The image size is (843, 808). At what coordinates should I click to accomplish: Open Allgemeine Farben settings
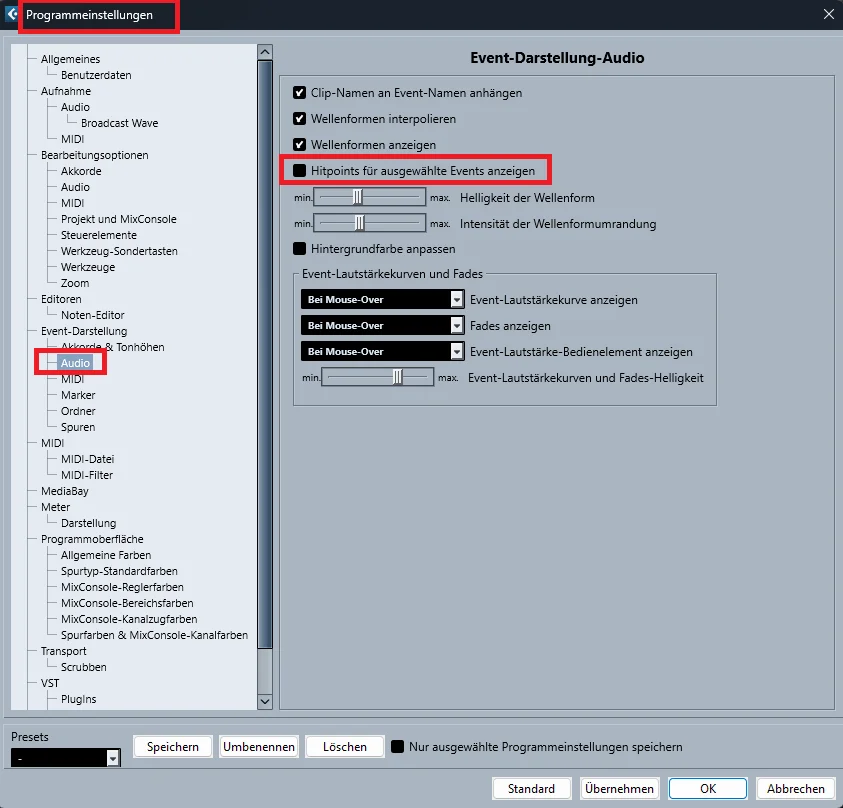[x=106, y=555]
